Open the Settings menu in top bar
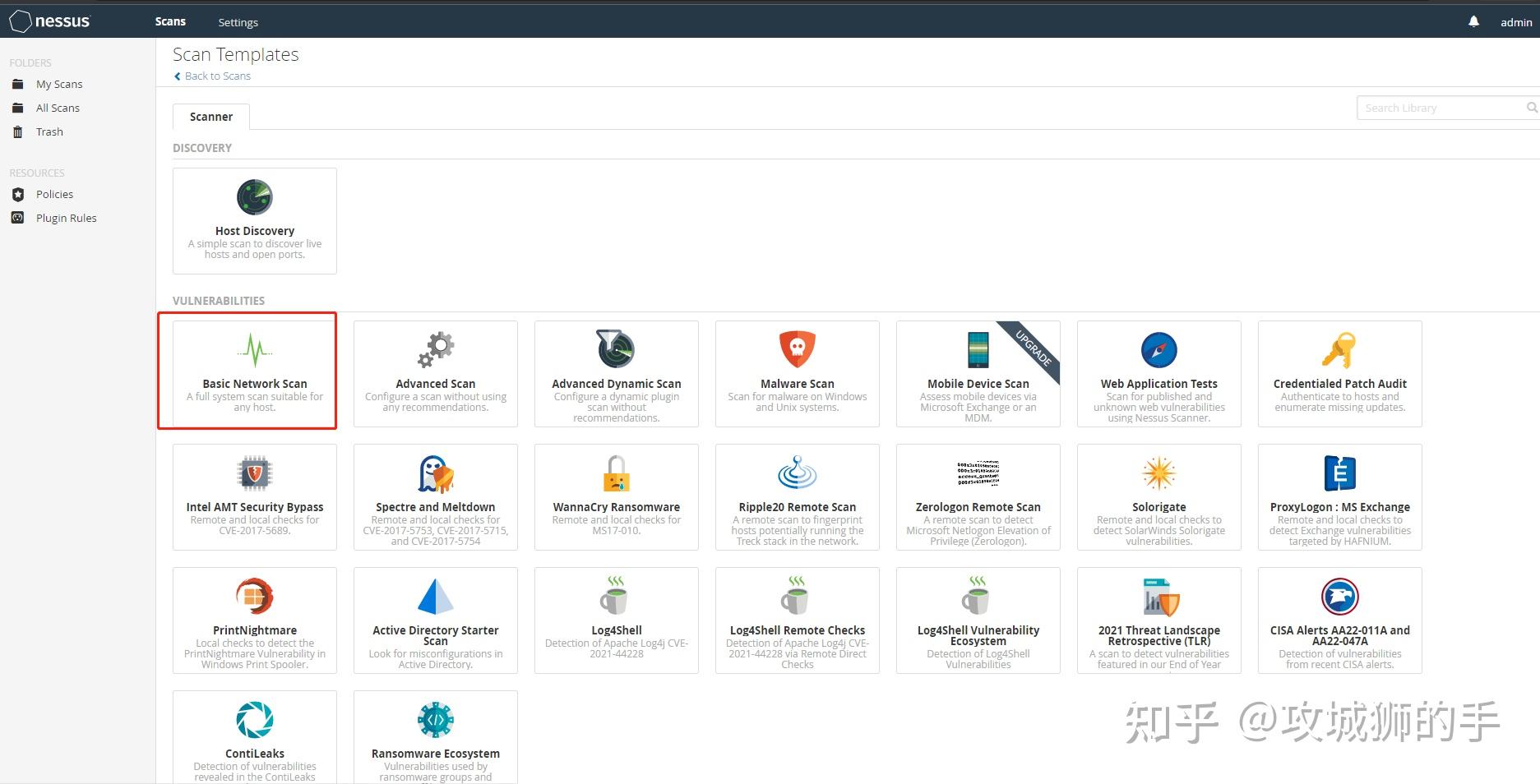Viewport: 1540px width, 784px height. point(238,22)
